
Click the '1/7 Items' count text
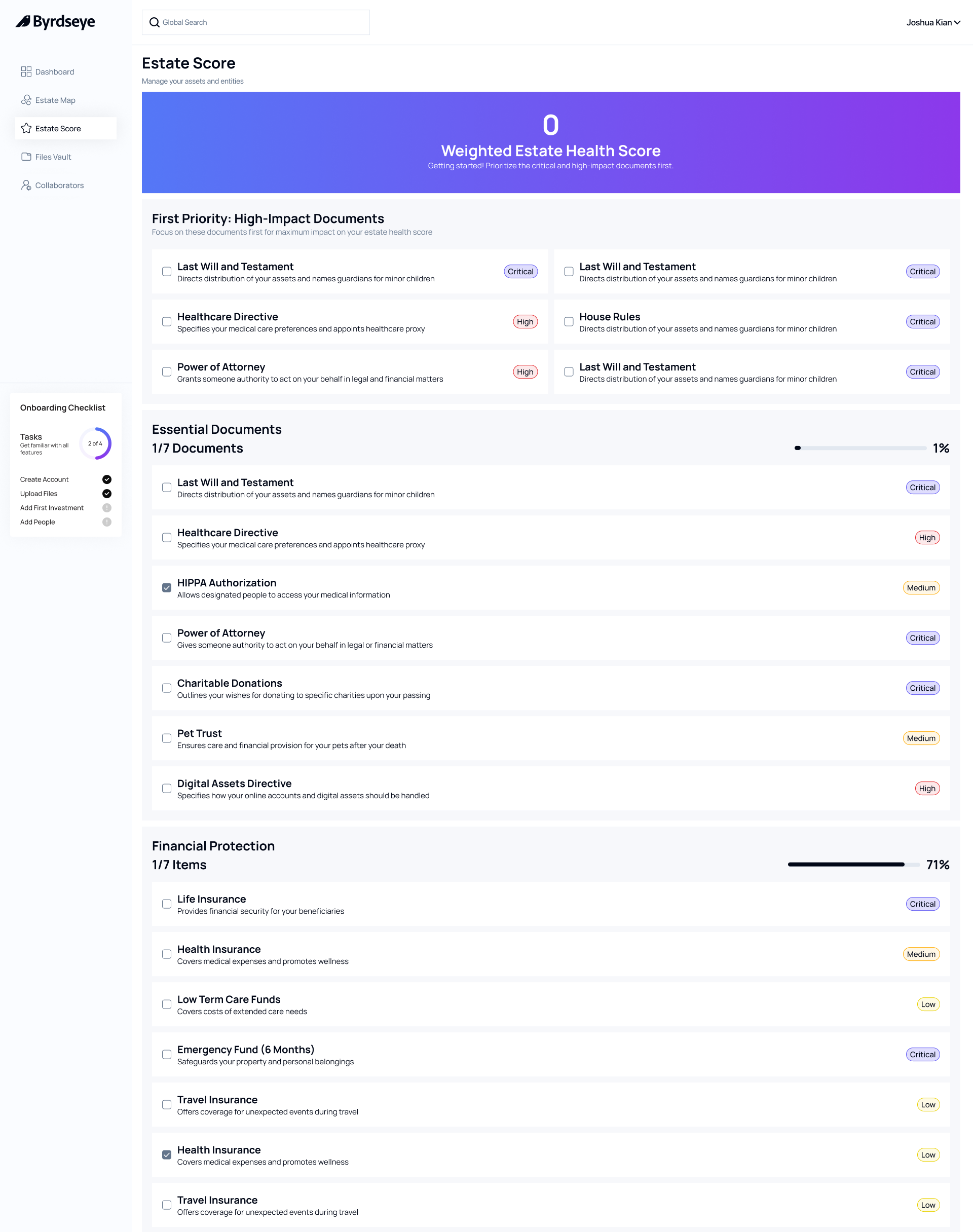pos(179,865)
